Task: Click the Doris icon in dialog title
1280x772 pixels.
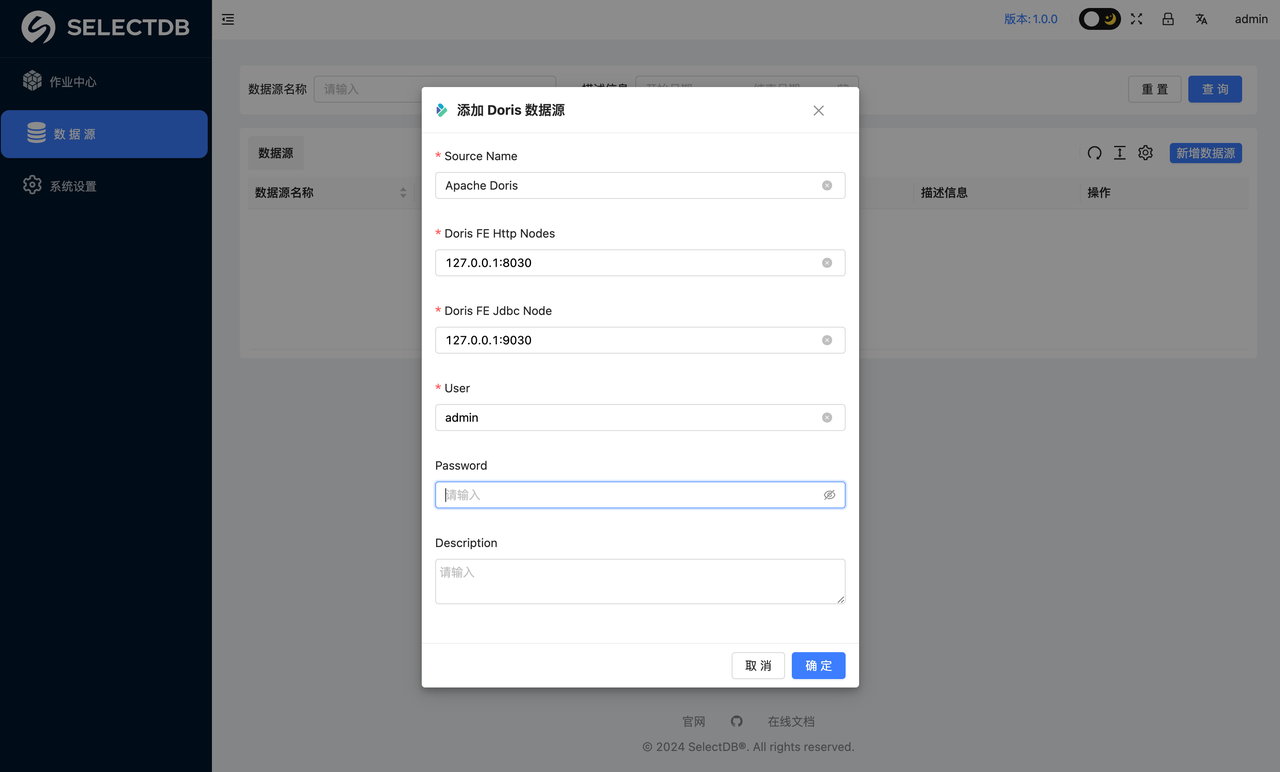Action: click(x=441, y=110)
